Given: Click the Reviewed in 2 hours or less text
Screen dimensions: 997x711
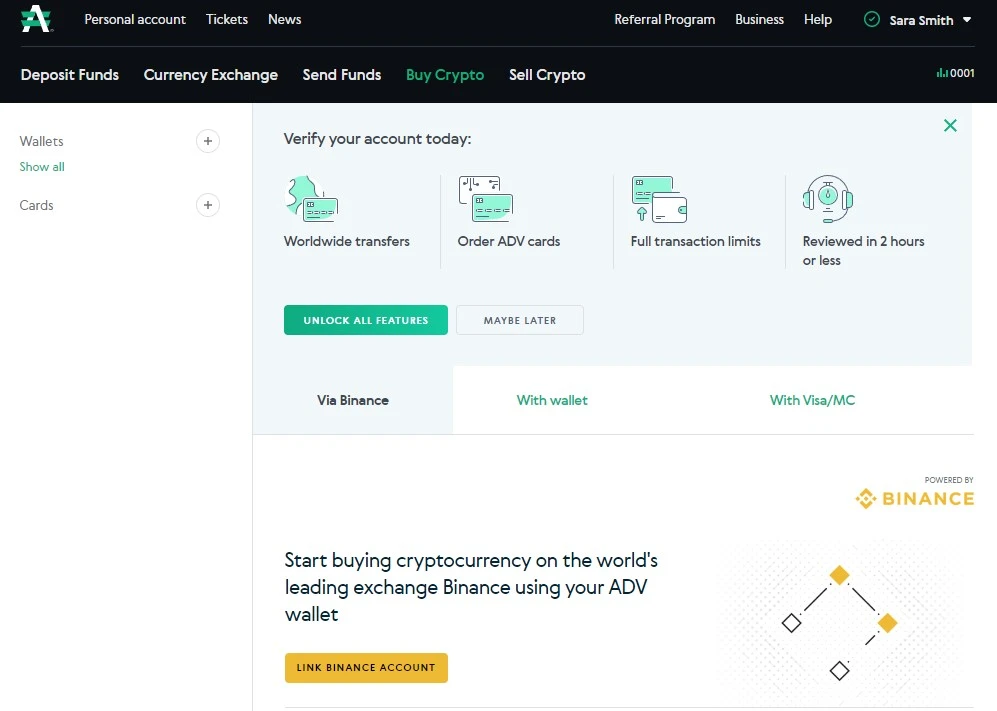Looking at the screenshot, I should coord(863,251).
